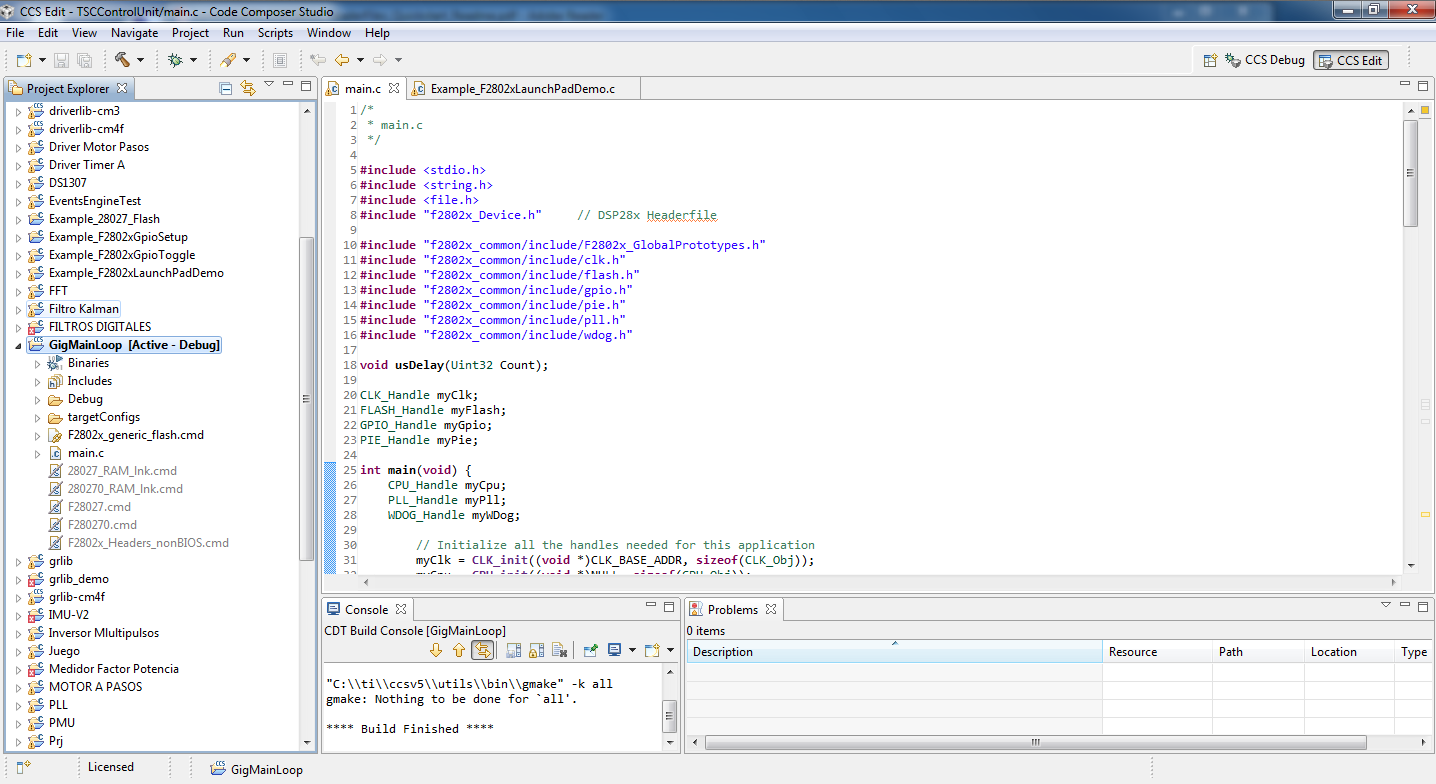Screen dimensions: 1436x784
Task: Expand the Debug folder in GigMainLoop
Action: point(37,399)
